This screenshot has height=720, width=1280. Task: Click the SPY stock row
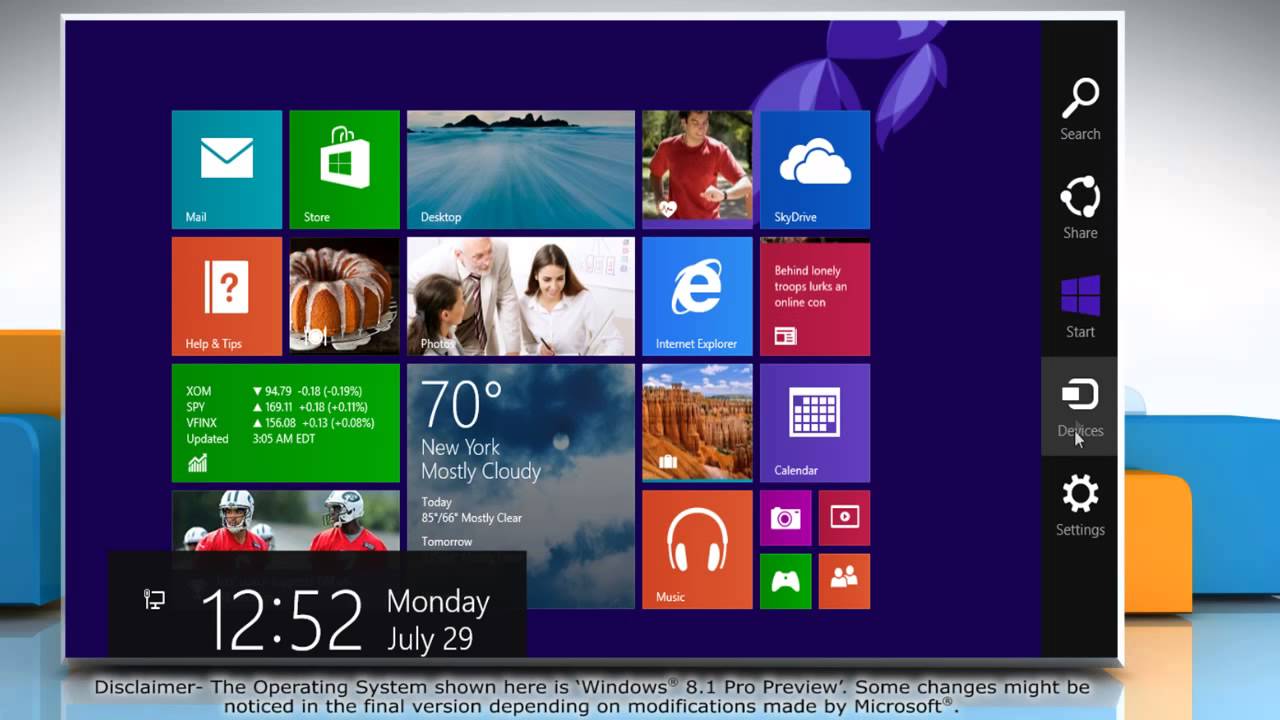(275, 407)
